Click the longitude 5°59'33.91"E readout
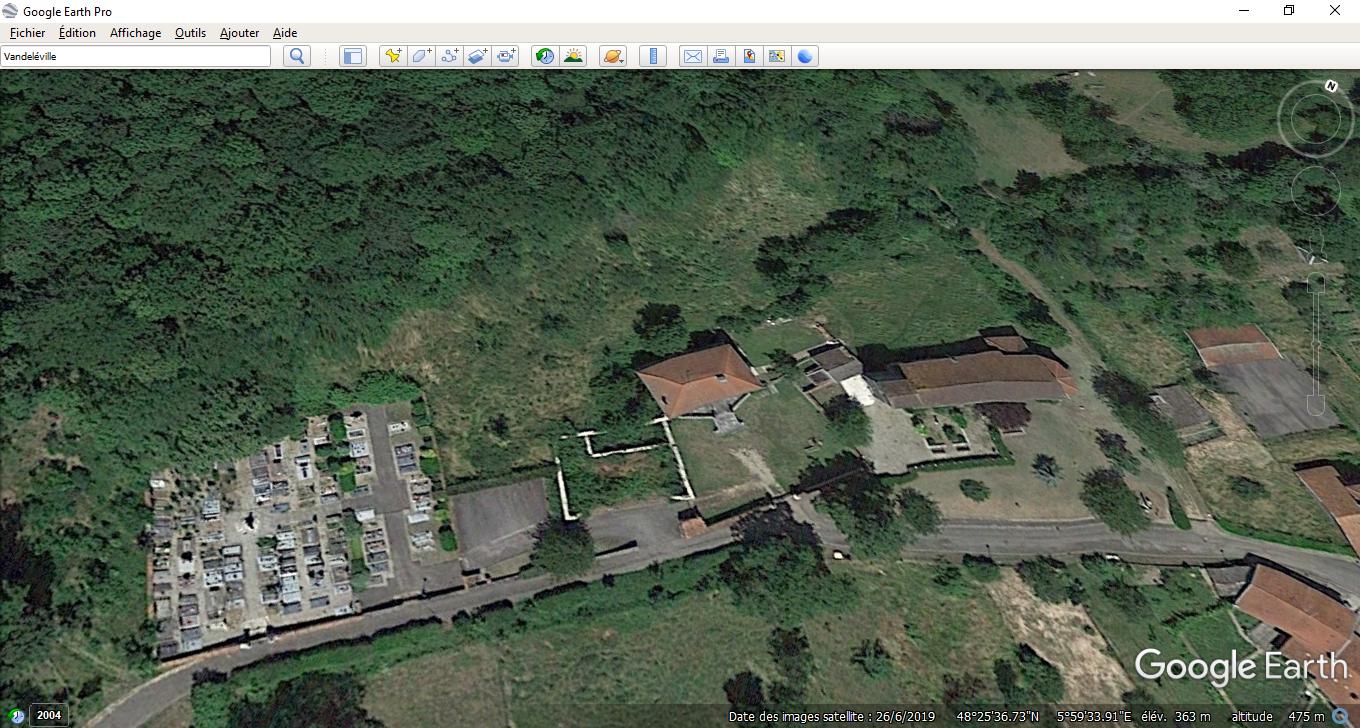The width and height of the screenshot is (1360, 728). pos(1094,716)
